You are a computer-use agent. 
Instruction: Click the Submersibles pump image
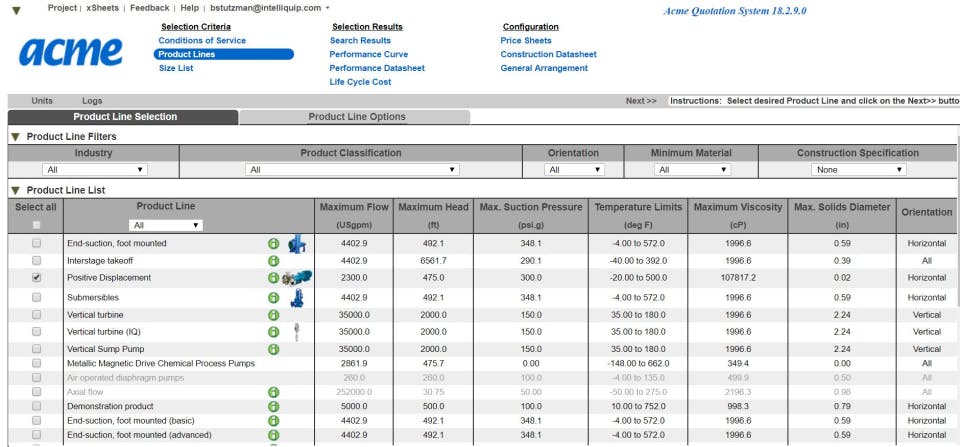(x=297, y=297)
